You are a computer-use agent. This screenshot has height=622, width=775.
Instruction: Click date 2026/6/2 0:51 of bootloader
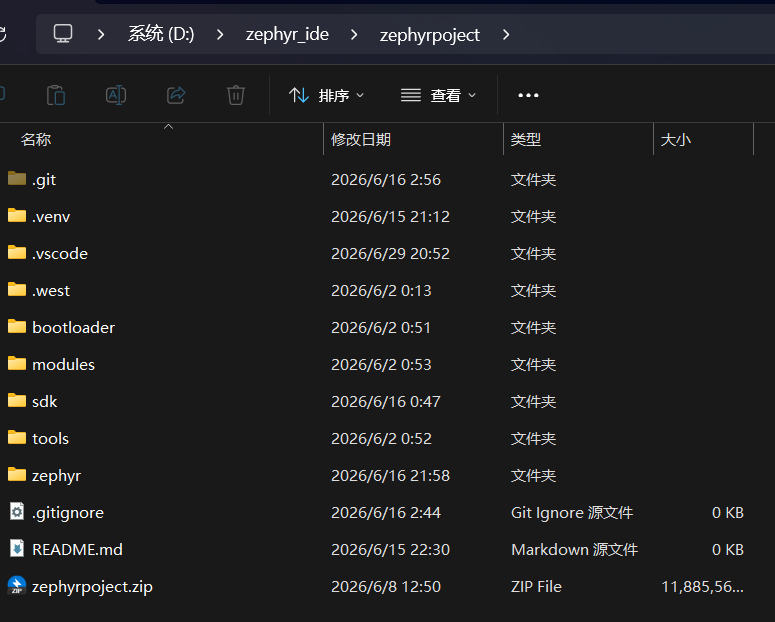tap(381, 327)
